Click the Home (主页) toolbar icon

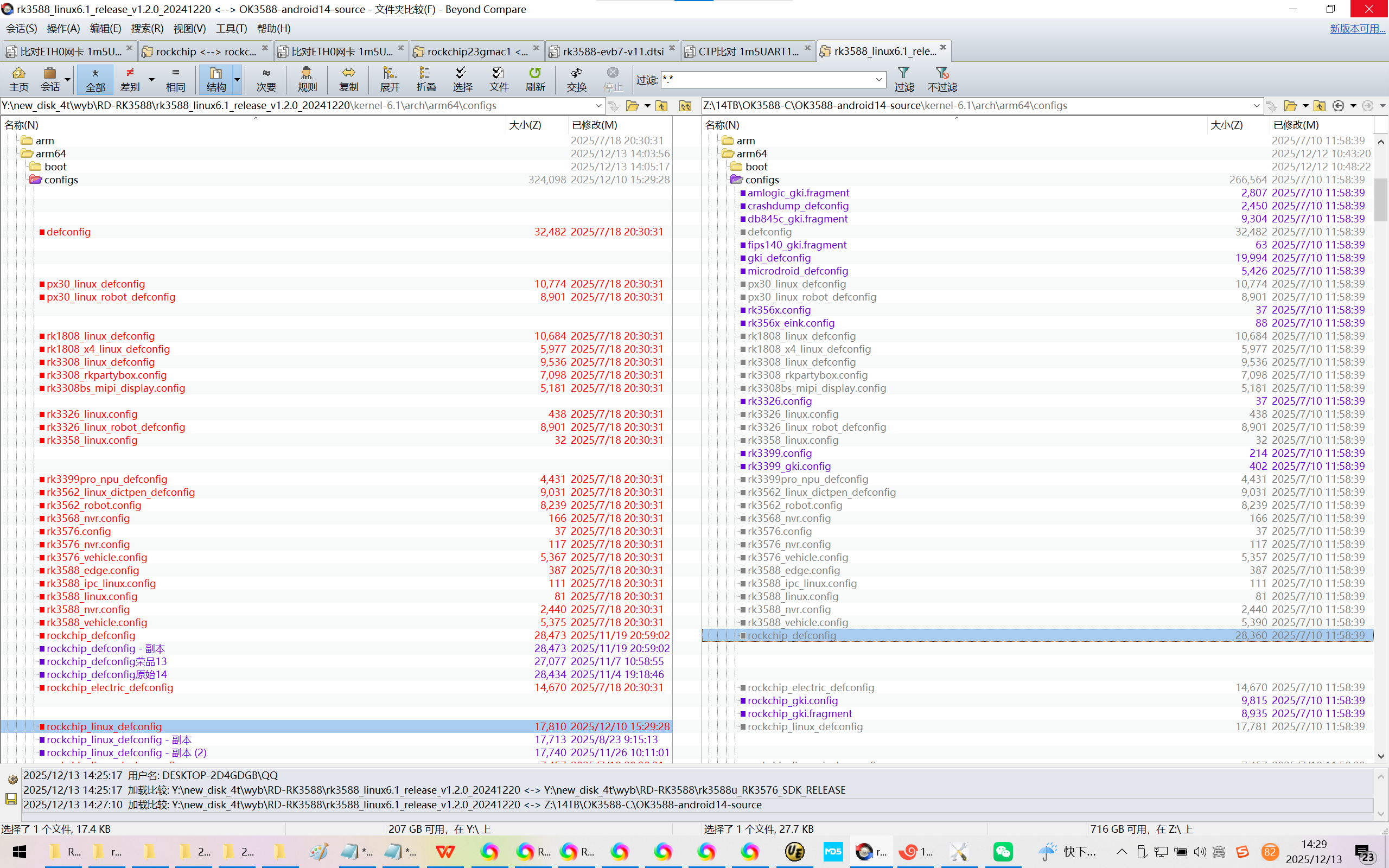click(x=18, y=79)
